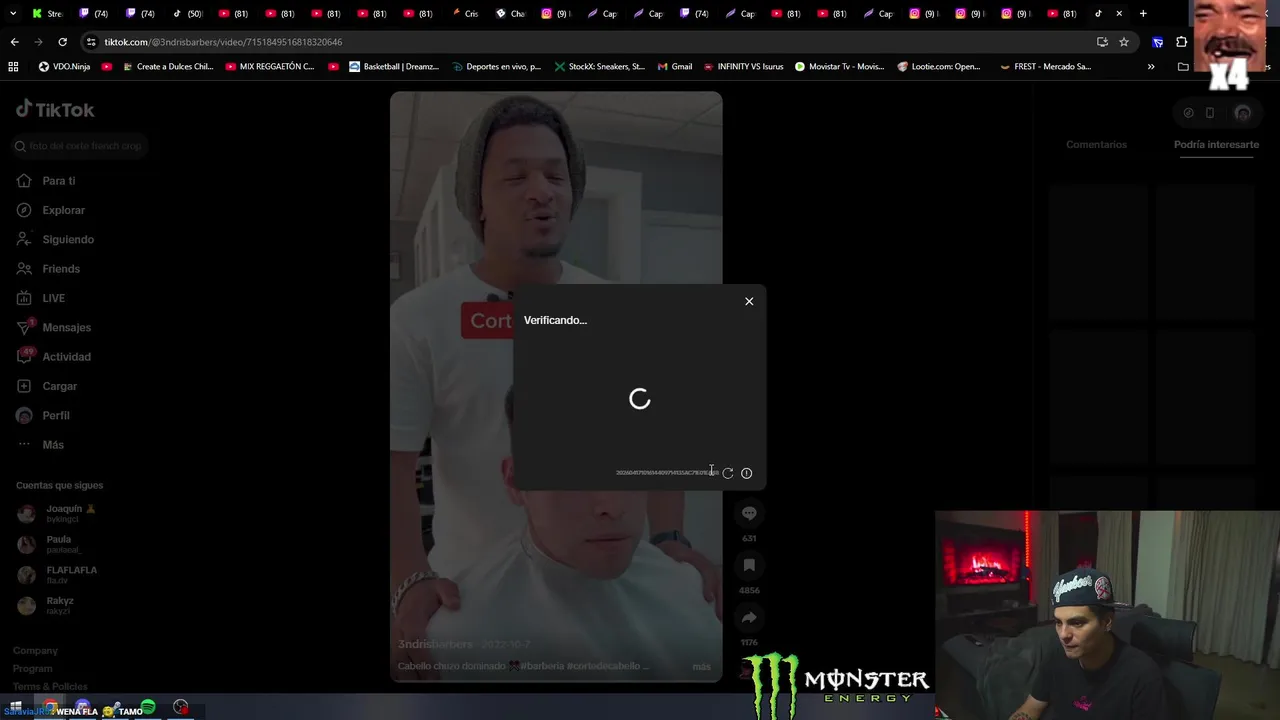Refresh the captcha verification puzzle
The width and height of the screenshot is (1280, 720).
click(728, 473)
